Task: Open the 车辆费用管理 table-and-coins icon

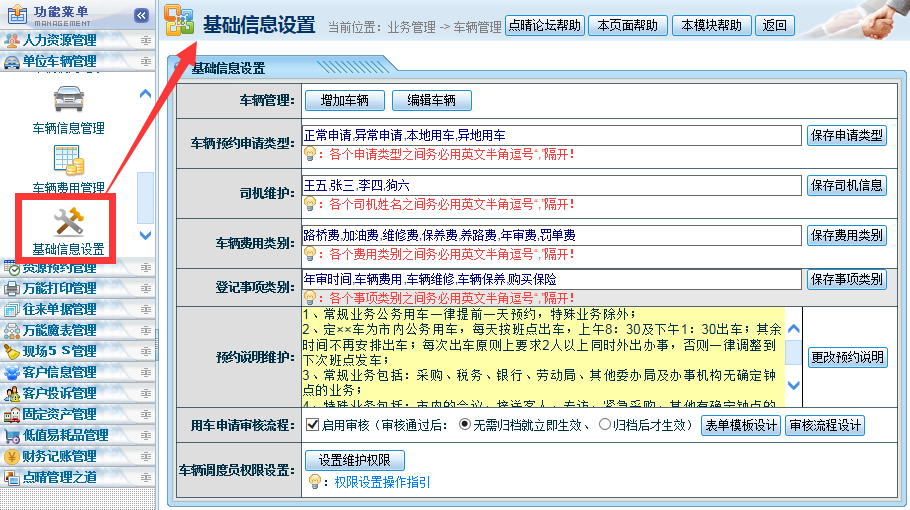Action: (68, 162)
